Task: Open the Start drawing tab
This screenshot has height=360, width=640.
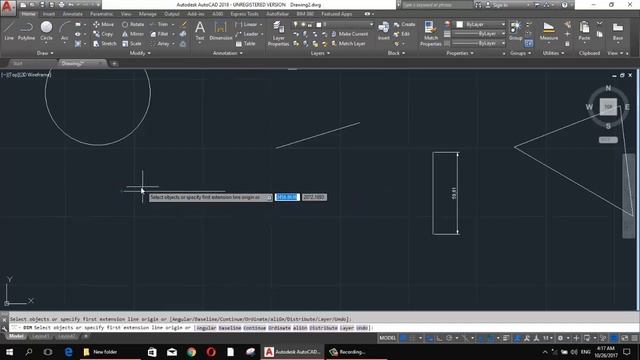Action: click(x=18, y=63)
